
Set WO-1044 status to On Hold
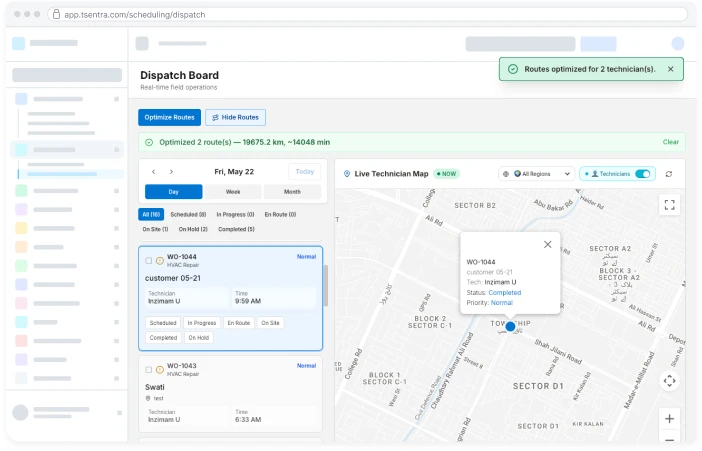coord(199,338)
